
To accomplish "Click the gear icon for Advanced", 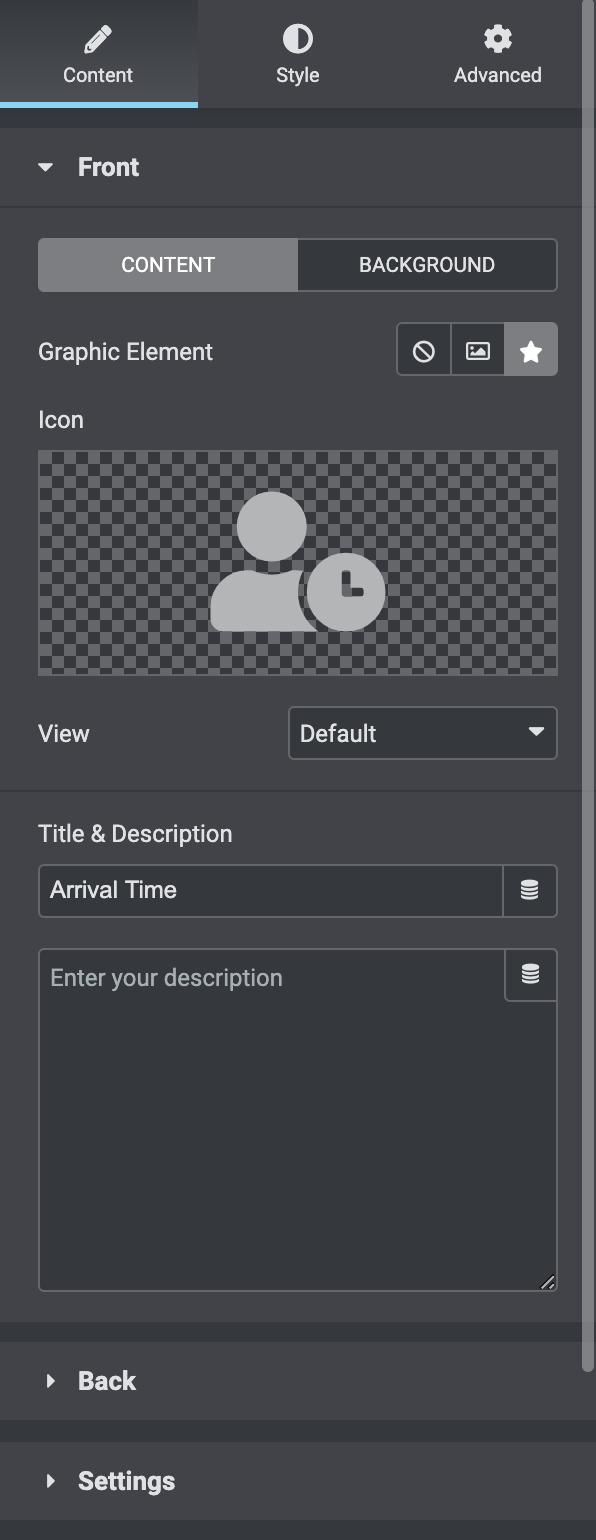I will [x=497, y=39].
